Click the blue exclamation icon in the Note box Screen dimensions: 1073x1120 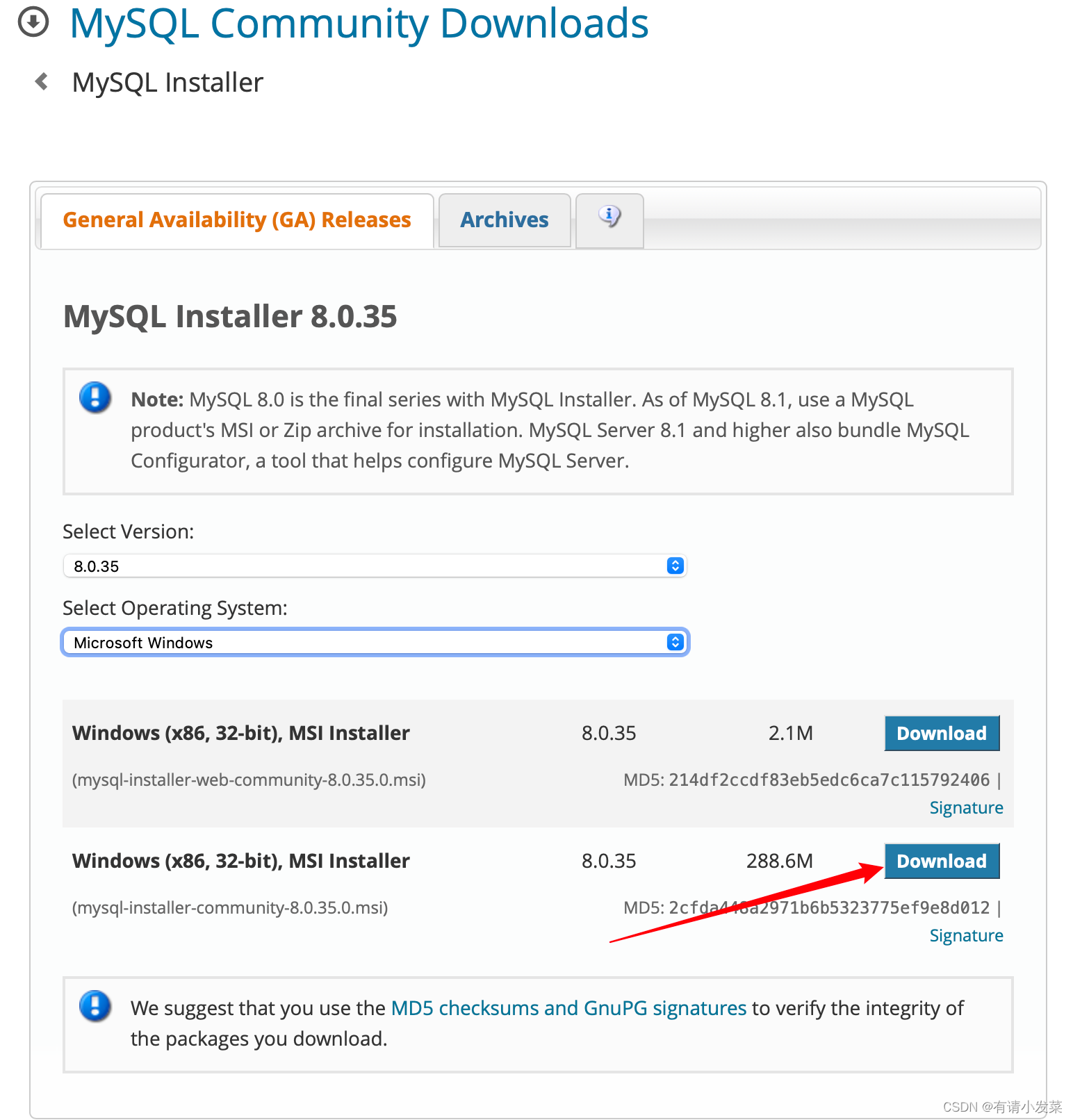tap(95, 398)
